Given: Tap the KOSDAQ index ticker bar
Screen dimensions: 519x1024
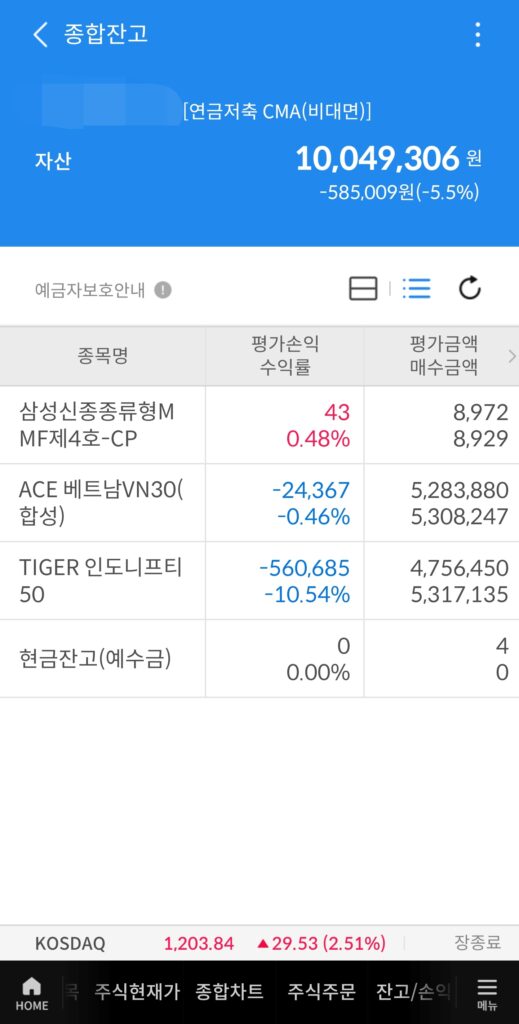Looking at the screenshot, I should coord(259,943).
